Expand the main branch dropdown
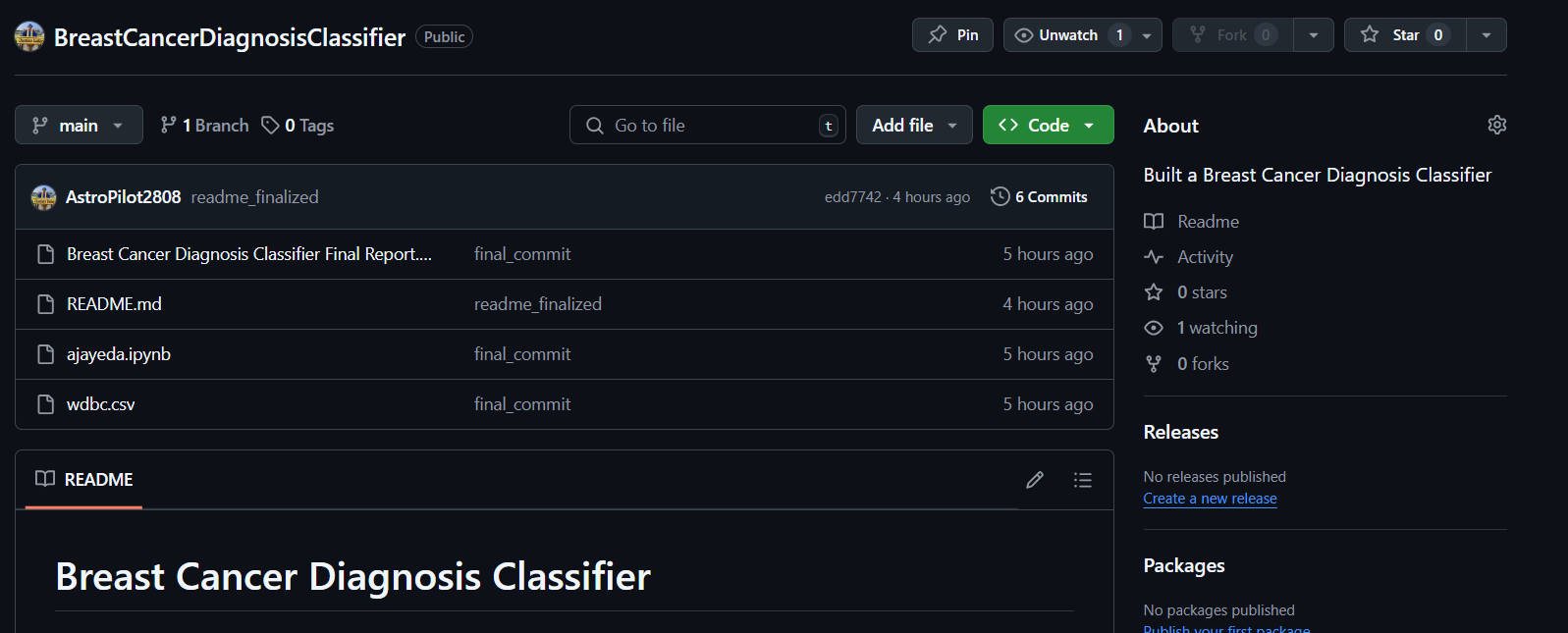 pyautogui.click(x=79, y=126)
